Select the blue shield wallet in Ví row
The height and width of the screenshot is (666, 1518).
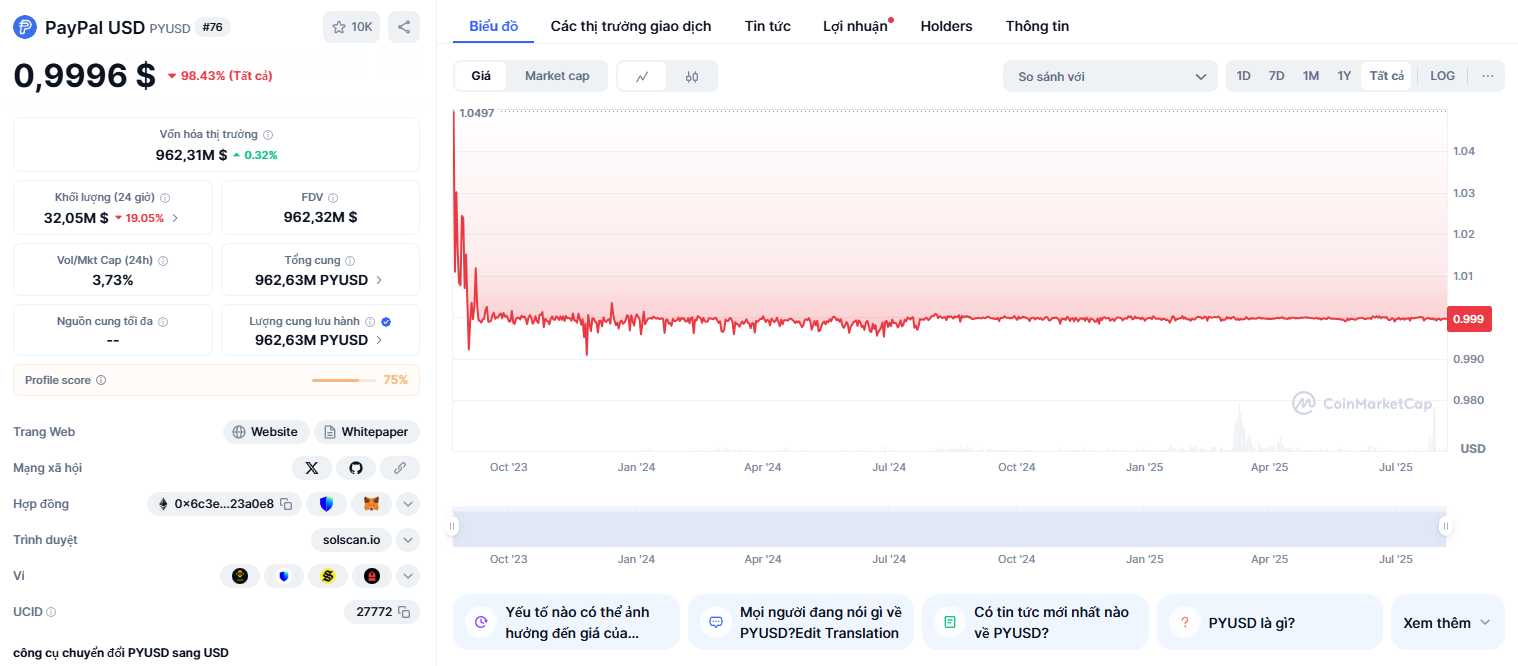[284, 576]
